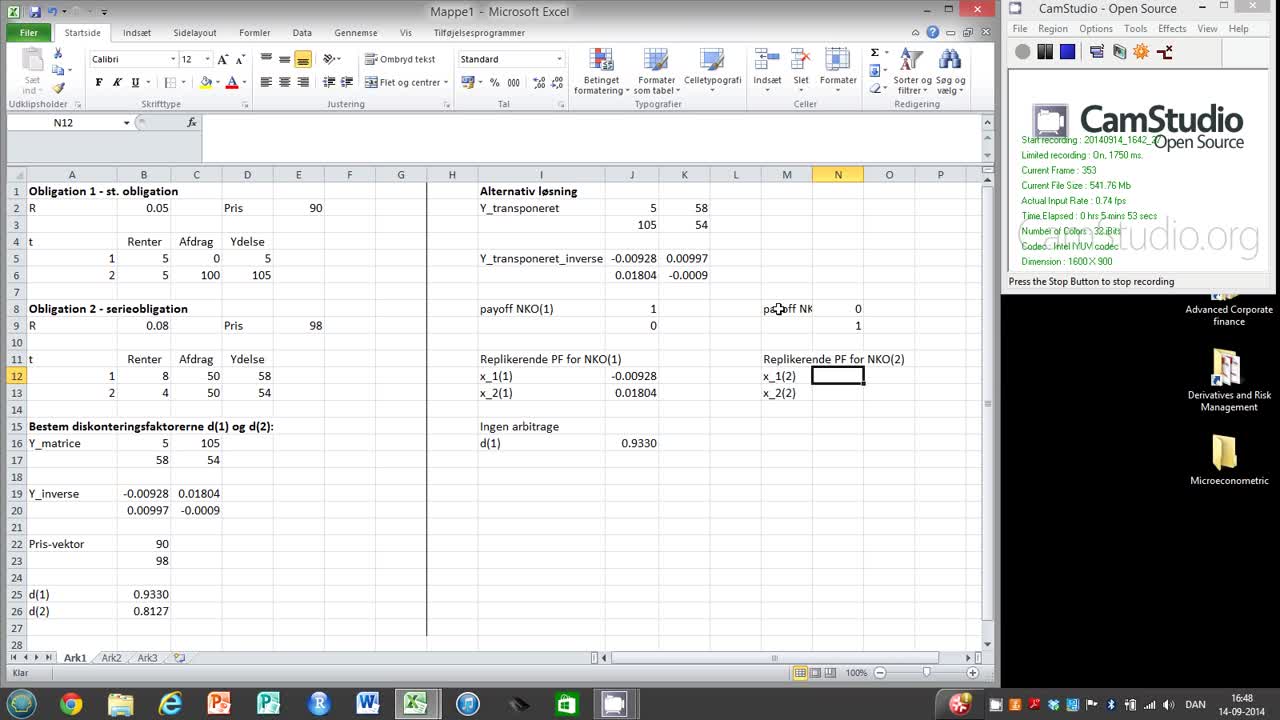Click the Format Painter brush icon

point(57,88)
